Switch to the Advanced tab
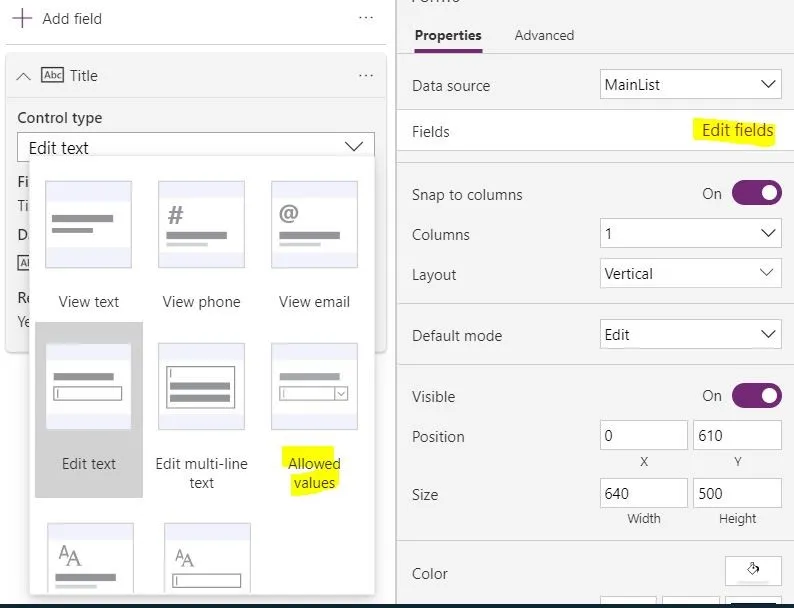The height and width of the screenshot is (608, 794). (544, 35)
